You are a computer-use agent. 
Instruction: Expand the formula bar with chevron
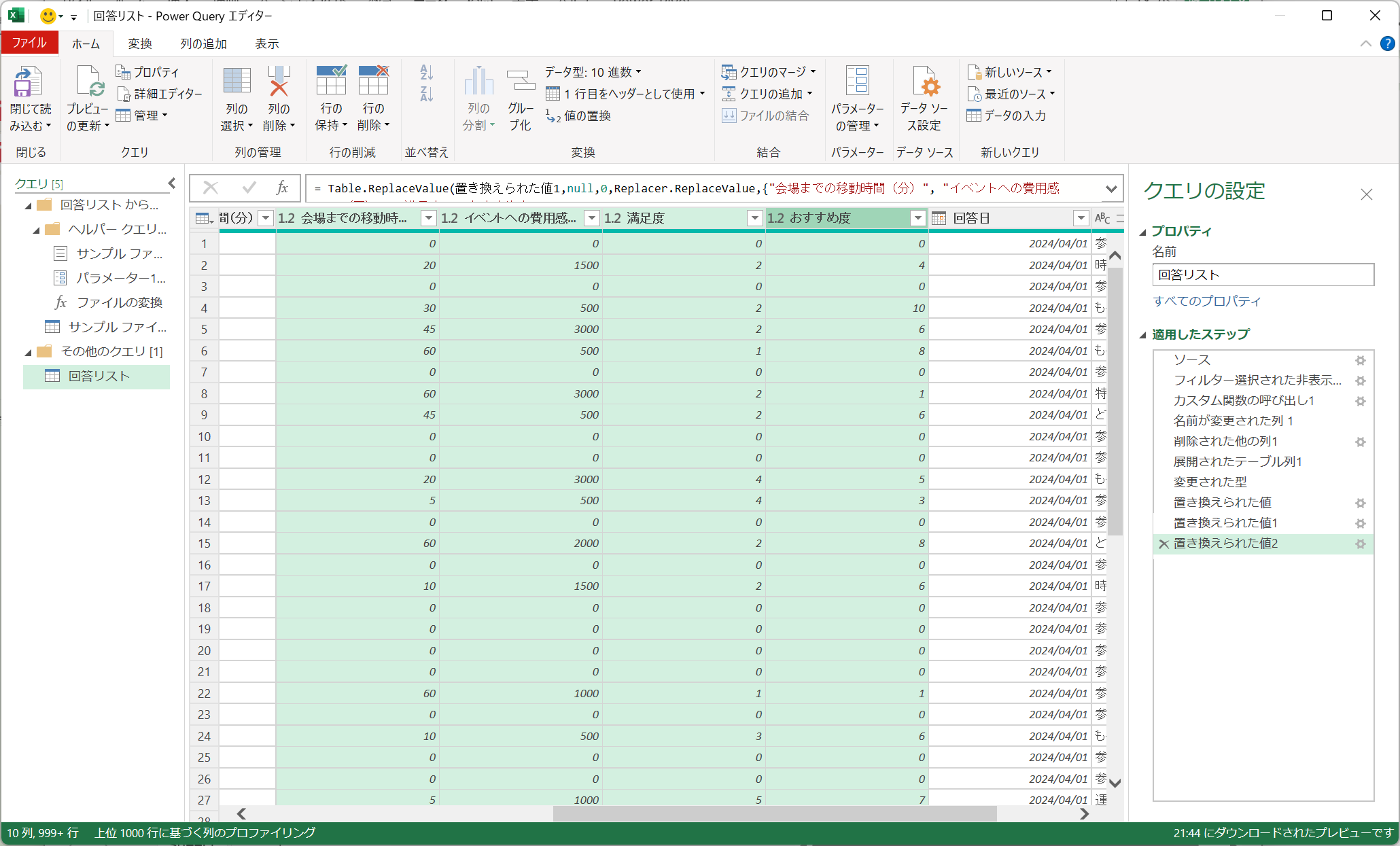pyautogui.click(x=1111, y=189)
